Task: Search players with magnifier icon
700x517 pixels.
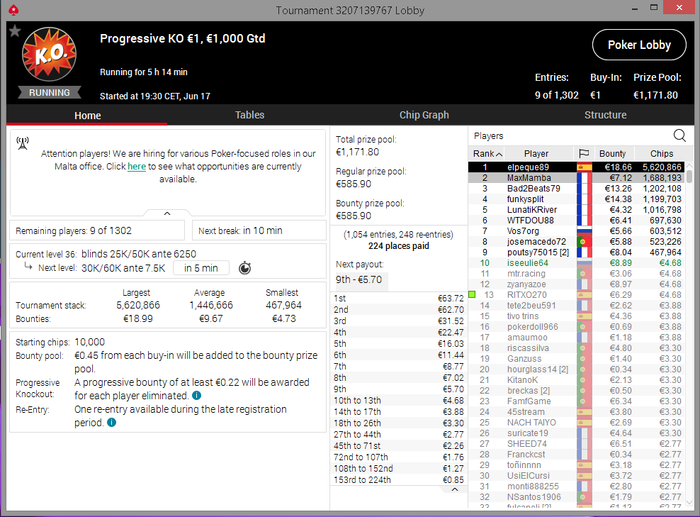Action: 679,135
